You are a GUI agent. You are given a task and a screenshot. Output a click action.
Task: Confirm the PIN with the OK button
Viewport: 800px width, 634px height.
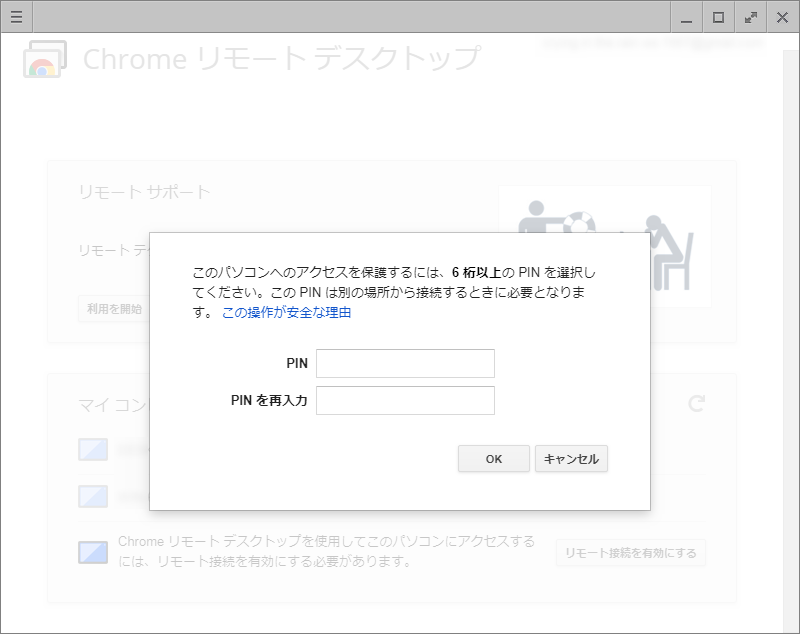point(493,459)
